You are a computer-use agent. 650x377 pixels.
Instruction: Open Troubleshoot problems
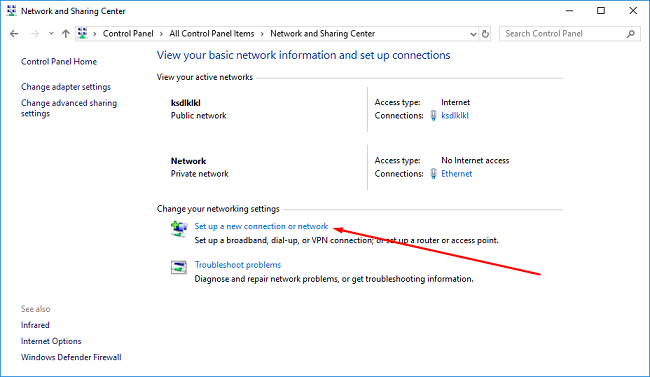(238, 265)
